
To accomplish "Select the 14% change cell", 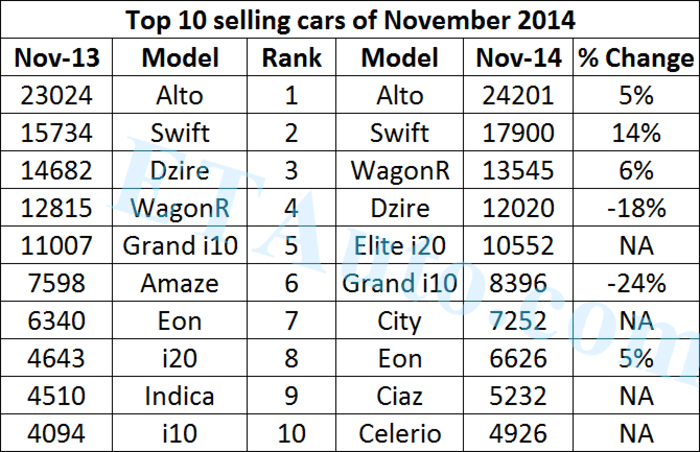I will (x=635, y=133).
